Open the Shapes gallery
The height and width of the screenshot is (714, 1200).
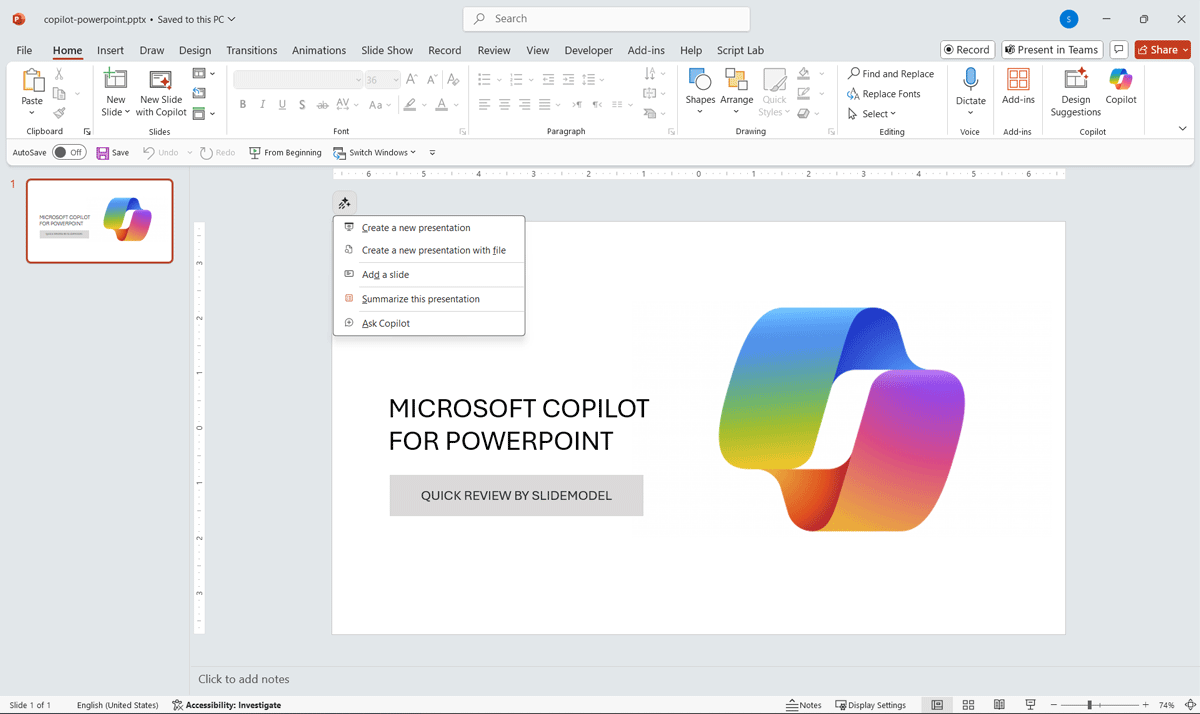click(x=700, y=86)
